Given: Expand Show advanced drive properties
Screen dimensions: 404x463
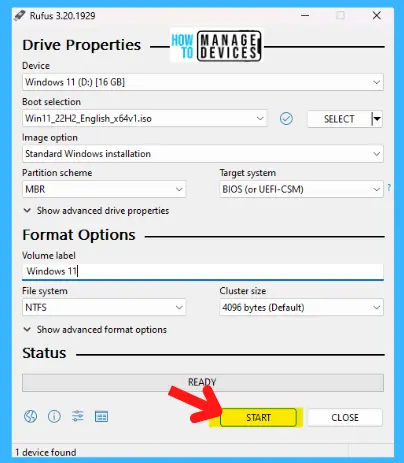Looking at the screenshot, I should coord(96,211).
